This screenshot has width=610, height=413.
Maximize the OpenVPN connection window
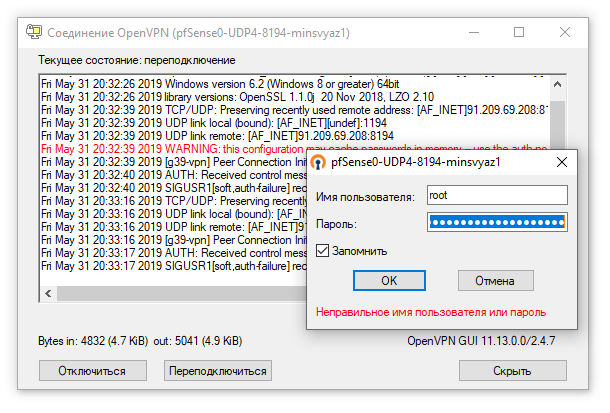tap(519, 32)
